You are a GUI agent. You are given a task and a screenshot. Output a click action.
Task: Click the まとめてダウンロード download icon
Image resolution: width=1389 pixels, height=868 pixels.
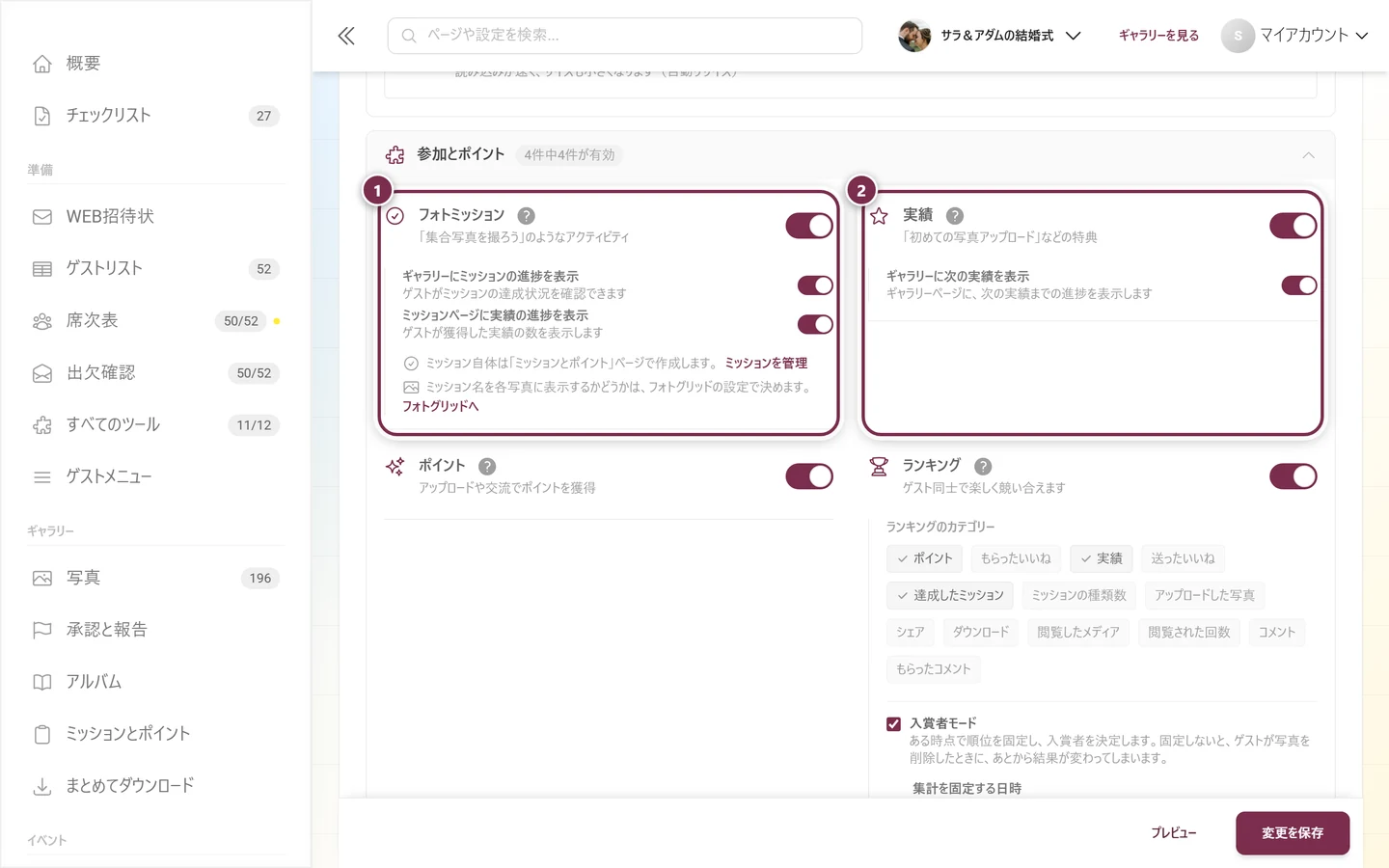point(42,787)
